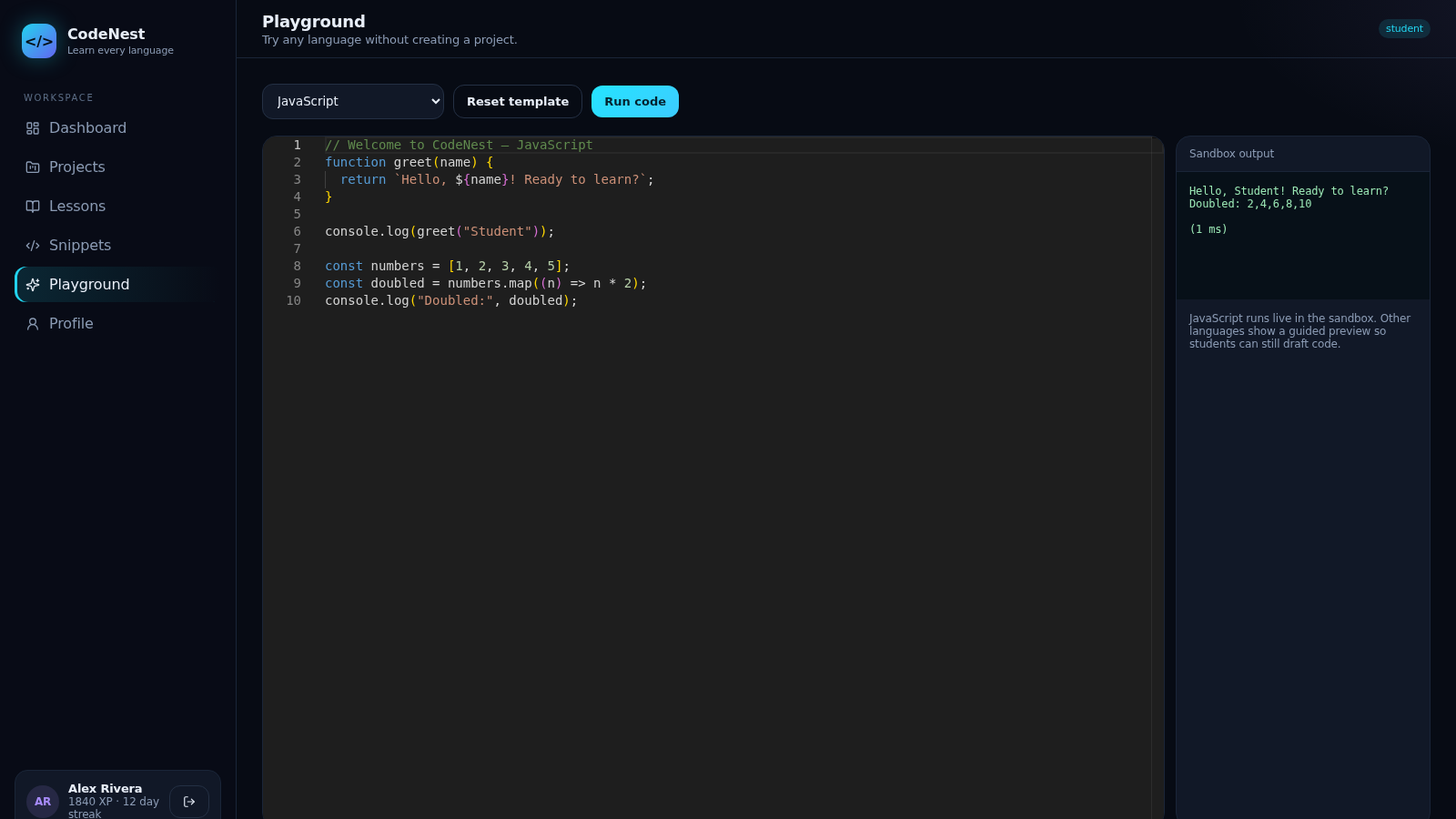Click the return template string line
The width and height of the screenshot is (1456, 819).
497,180
